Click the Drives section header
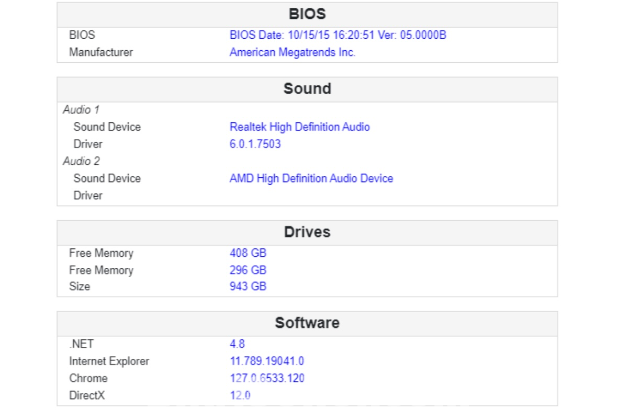The width and height of the screenshot is (617, 420). click(x=307, y=232)
